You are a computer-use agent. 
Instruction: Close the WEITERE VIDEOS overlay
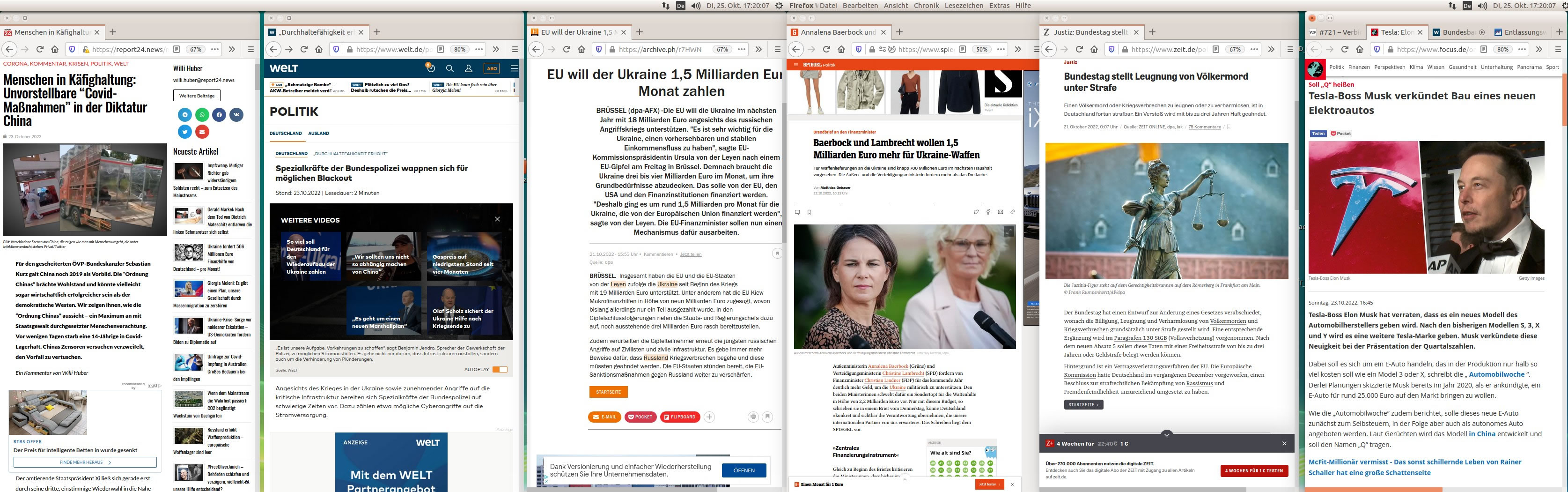tap(497, 219)
